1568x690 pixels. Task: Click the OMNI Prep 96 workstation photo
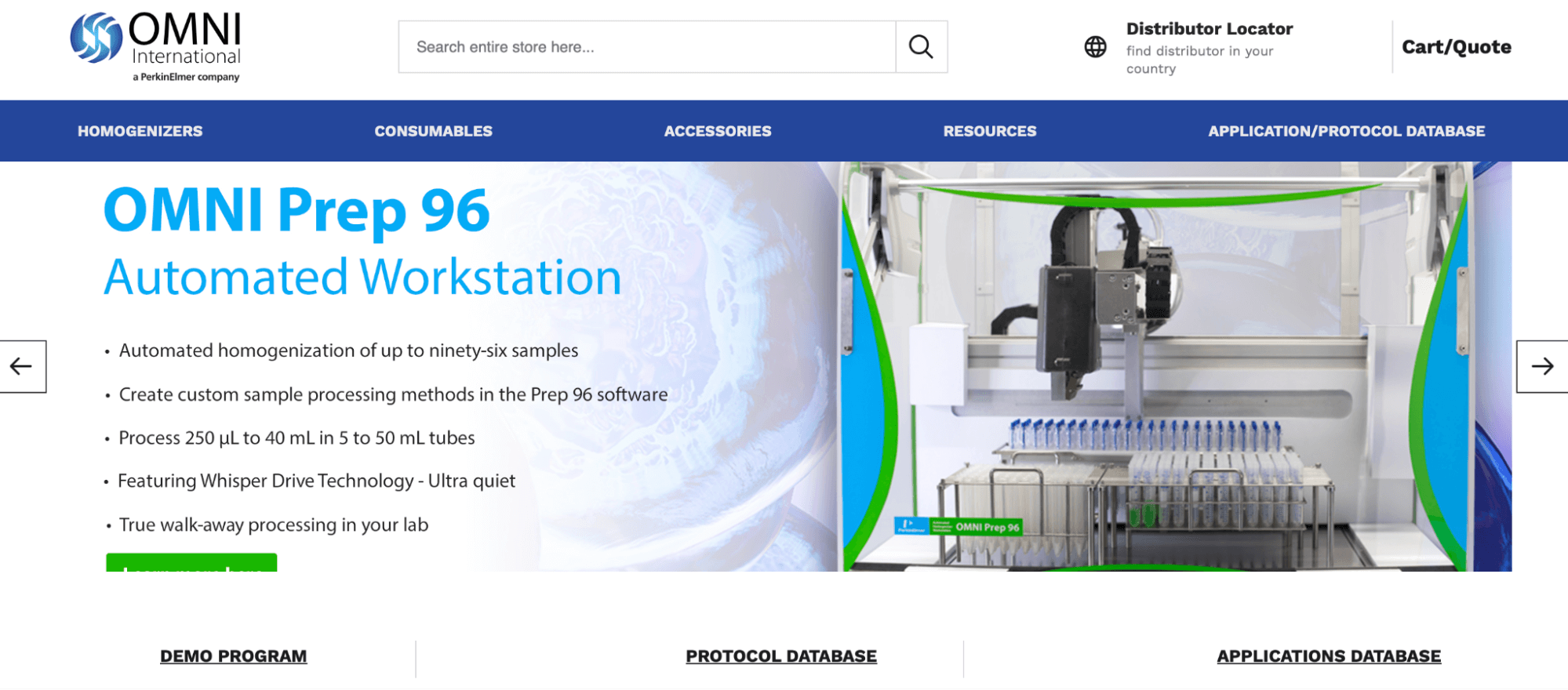tap(1153, 366)
